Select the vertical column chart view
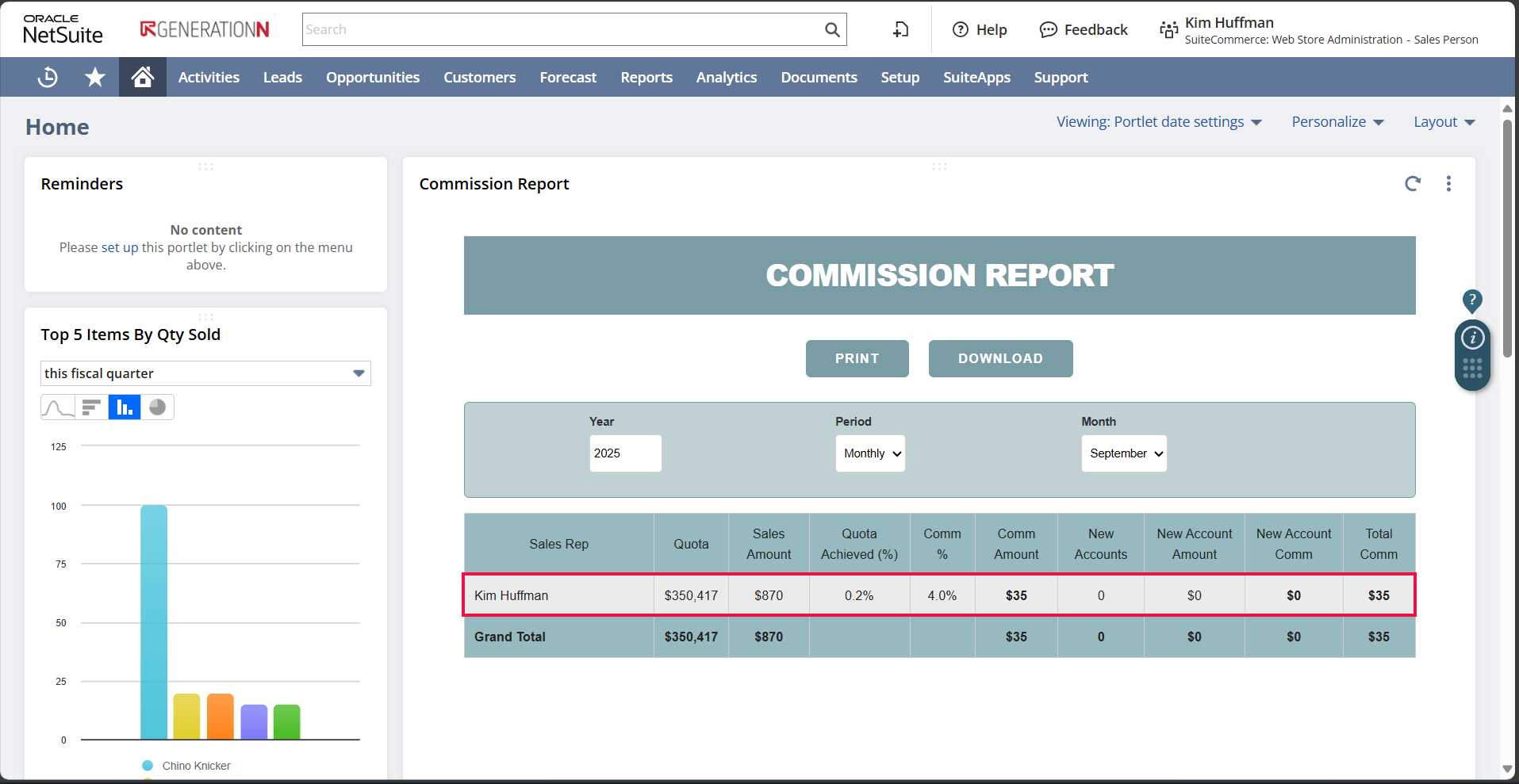The width and height of the screenshot is (1519, 784). pos(125,407)
